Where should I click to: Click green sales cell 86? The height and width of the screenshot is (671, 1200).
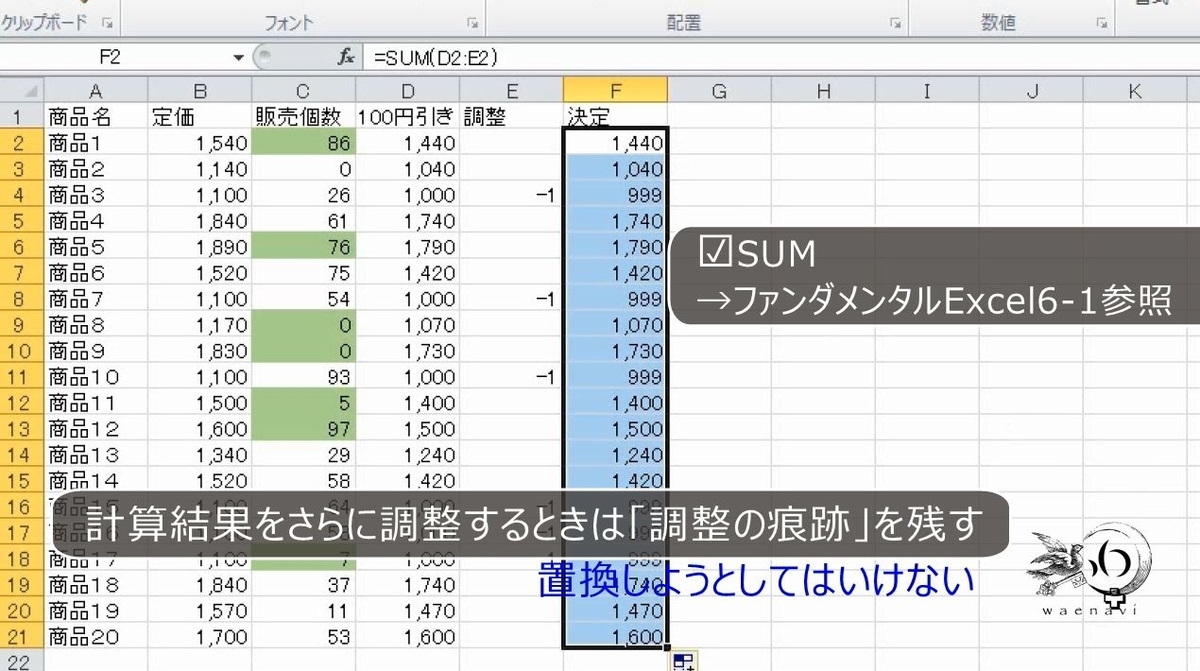[303, 143]
